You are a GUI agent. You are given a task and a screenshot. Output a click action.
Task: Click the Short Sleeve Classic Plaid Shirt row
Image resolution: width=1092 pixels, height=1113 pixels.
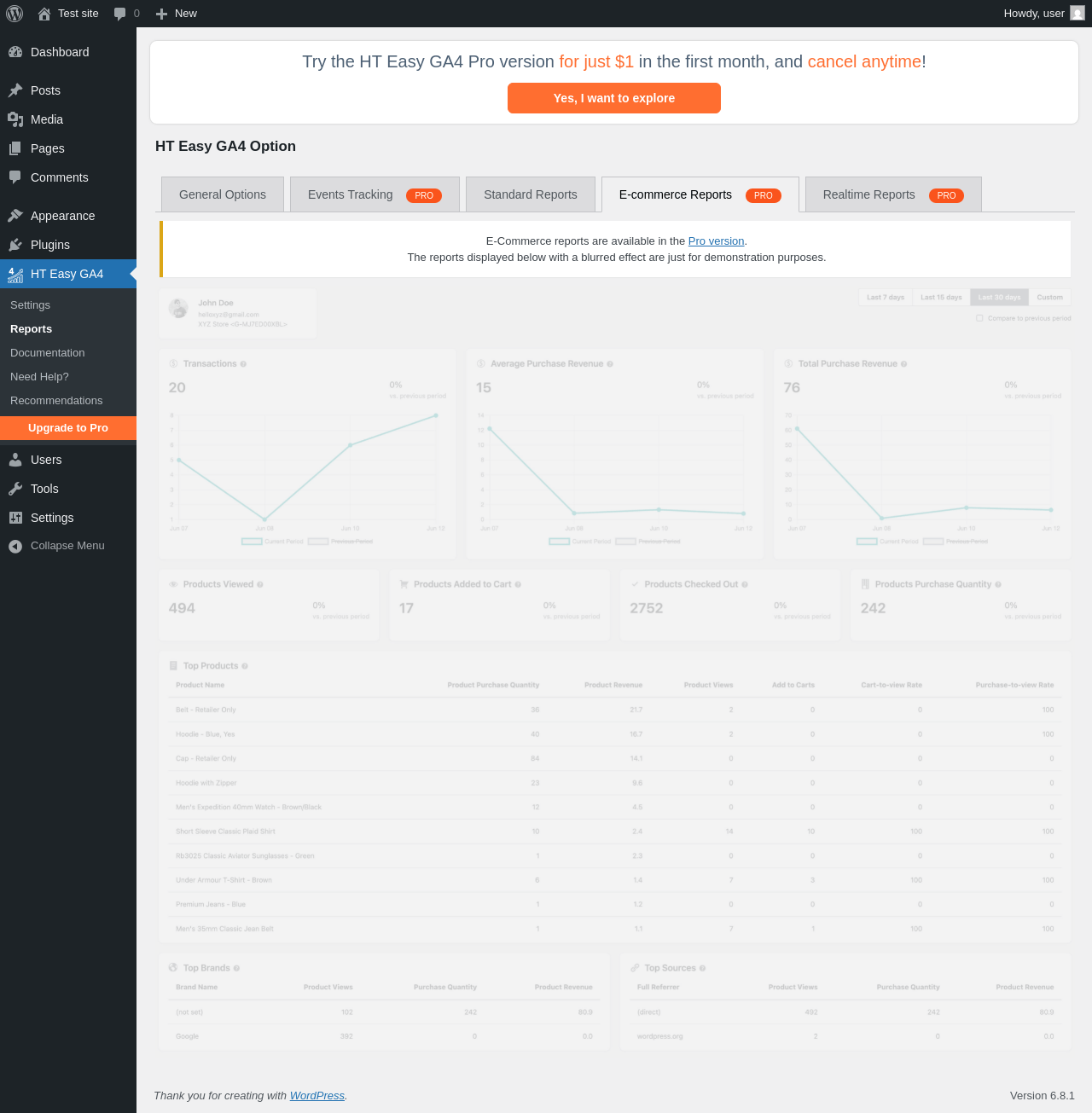[615, 832]
